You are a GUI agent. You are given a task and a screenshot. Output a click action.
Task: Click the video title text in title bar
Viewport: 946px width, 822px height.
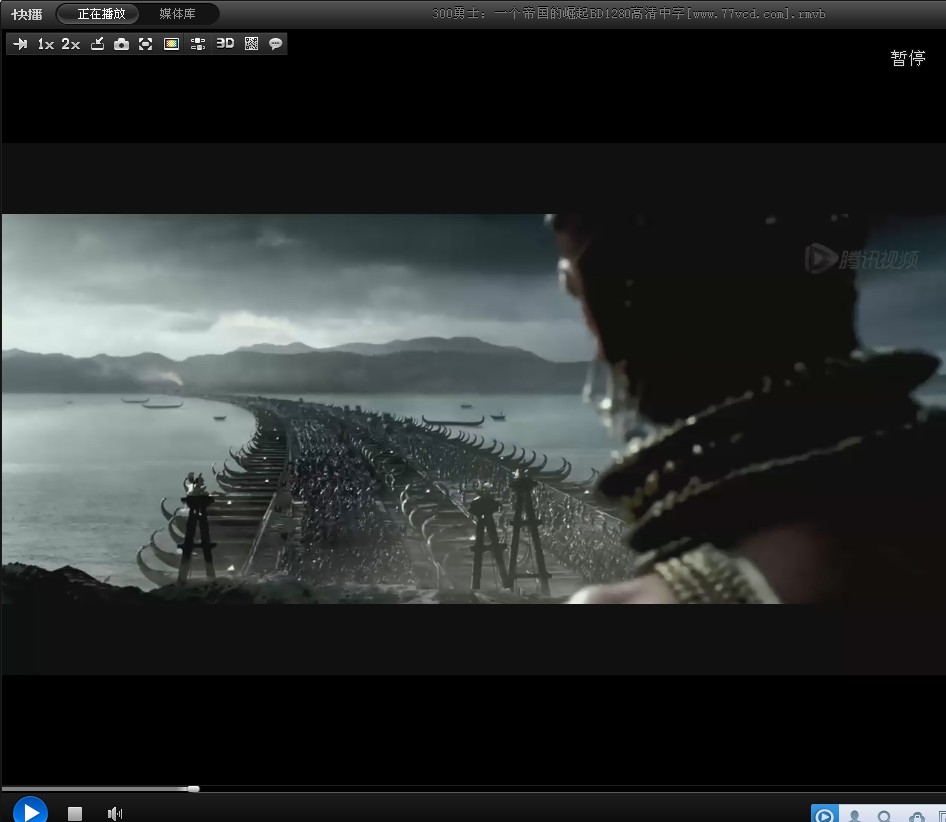coord(629,13)
